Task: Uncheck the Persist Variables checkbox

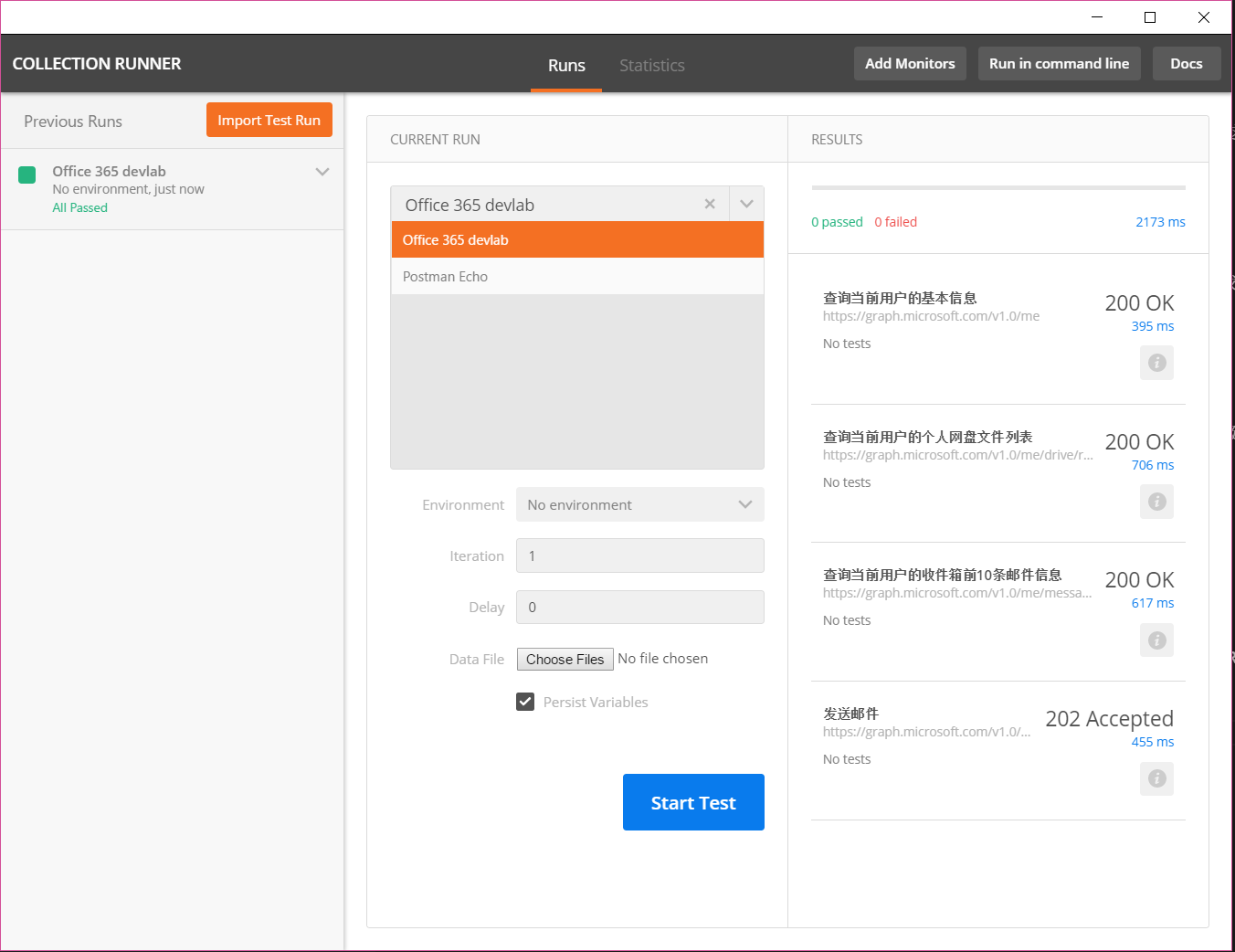Action: [x=525, y=702]
